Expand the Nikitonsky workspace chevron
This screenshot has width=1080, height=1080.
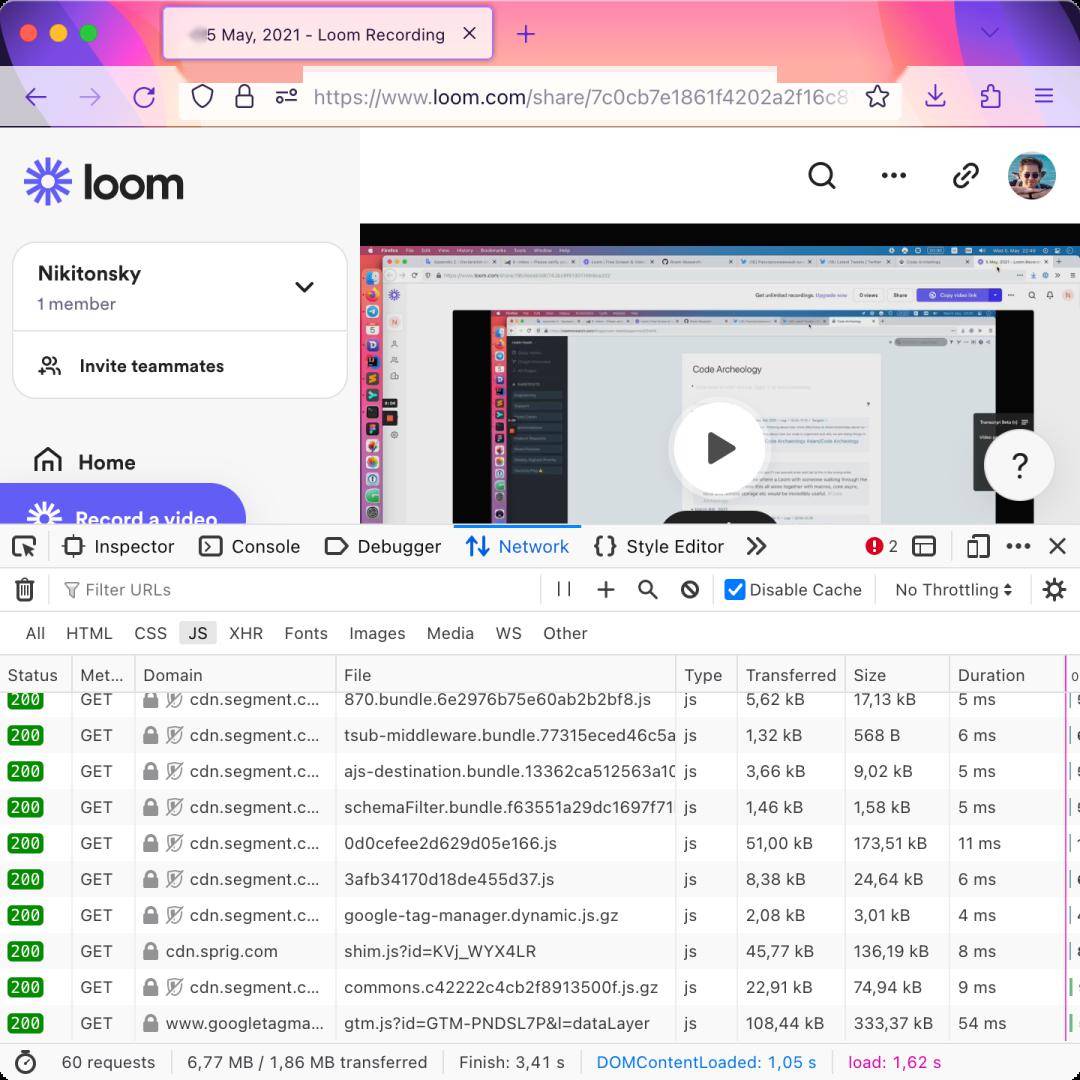305,287
